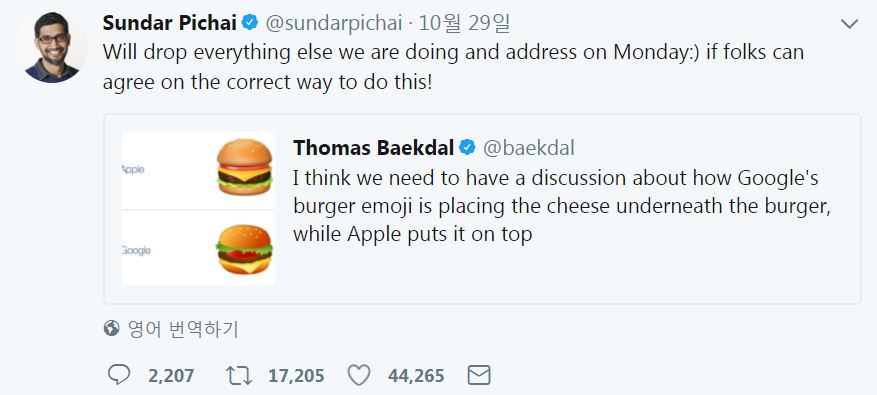
Task: Click the globe icon beside translate
Action: point(111,328)
